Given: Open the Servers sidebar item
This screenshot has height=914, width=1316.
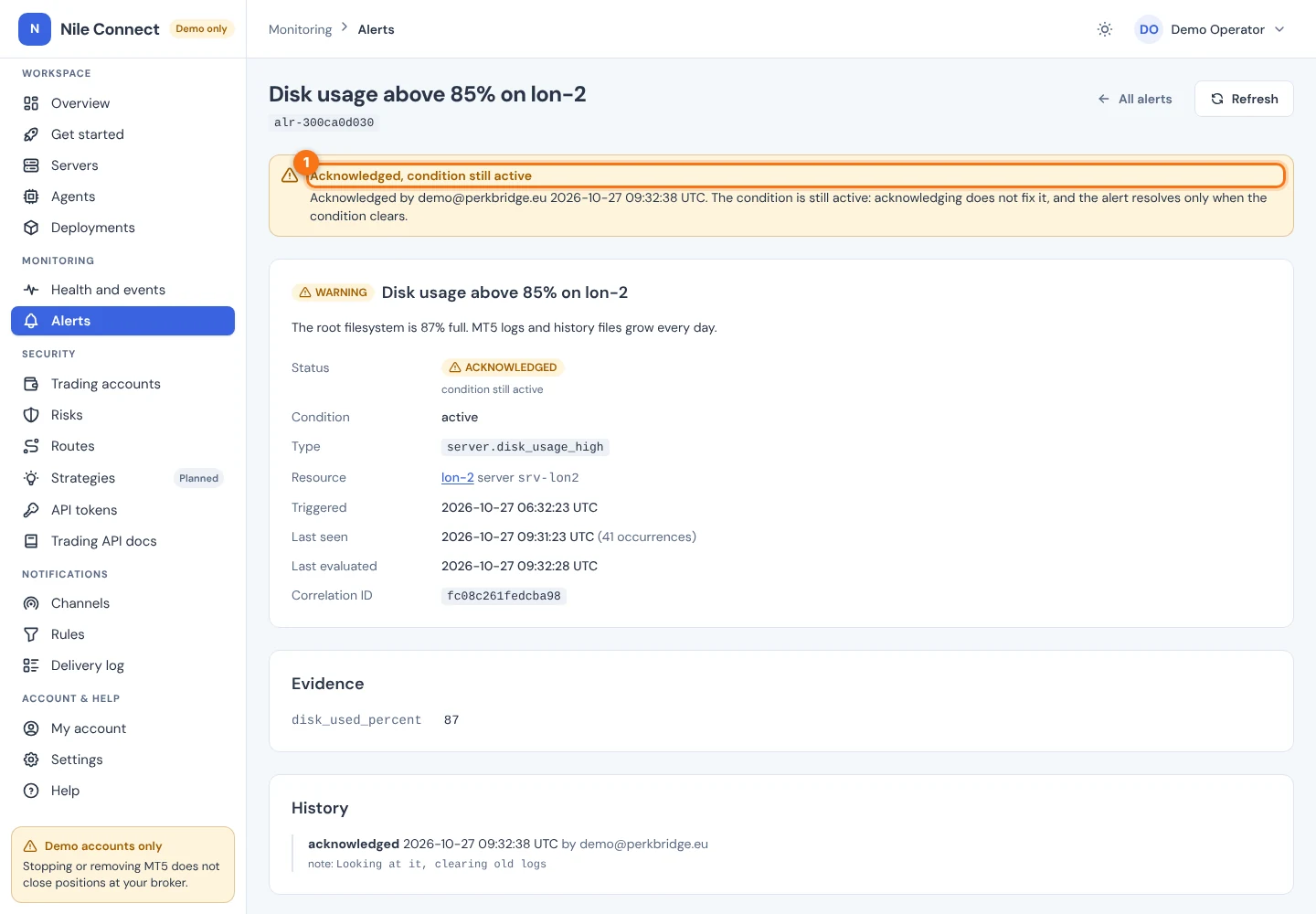Looking at the screenshot, I should point(122,165).
